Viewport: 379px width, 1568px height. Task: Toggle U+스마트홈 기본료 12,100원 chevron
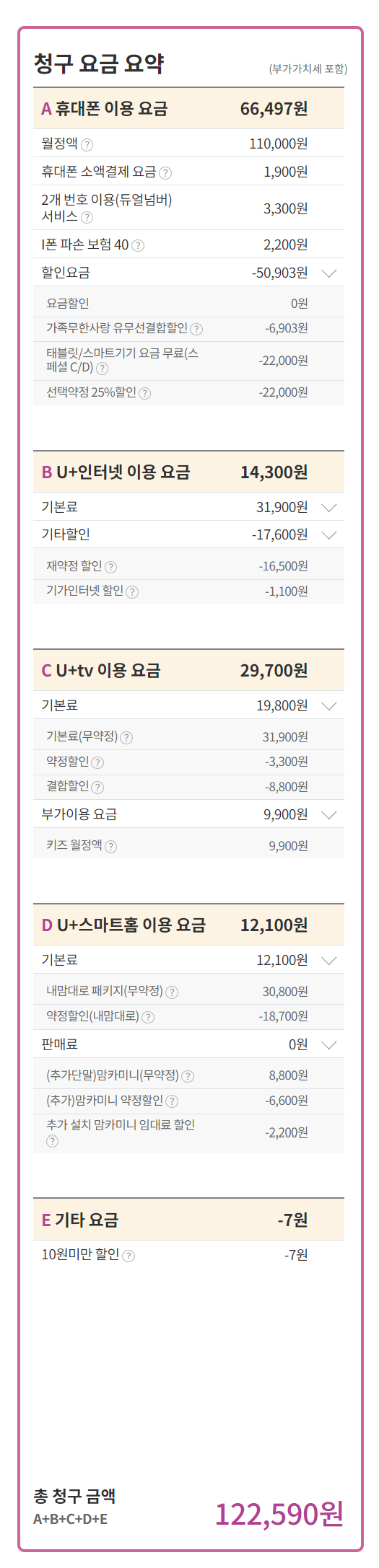(329, 961)
